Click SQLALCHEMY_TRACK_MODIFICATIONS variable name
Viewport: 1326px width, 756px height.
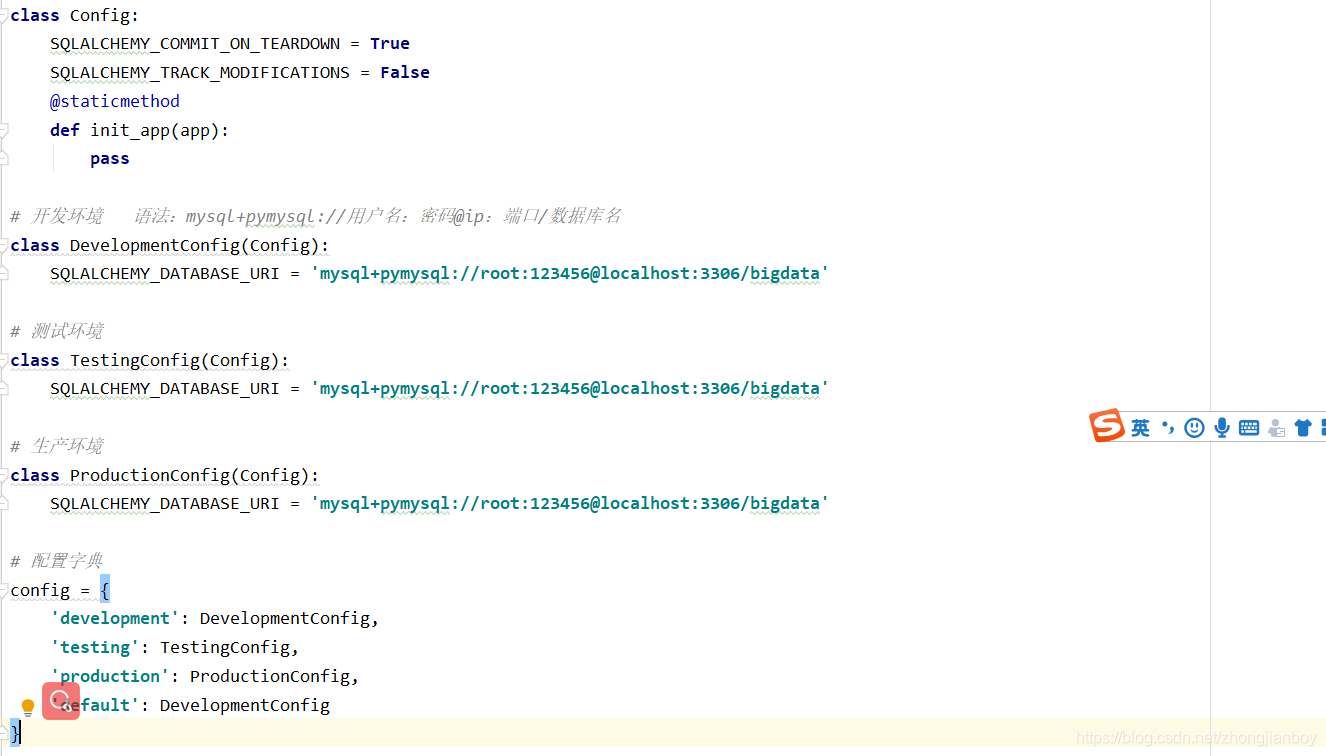pos(200,73)
